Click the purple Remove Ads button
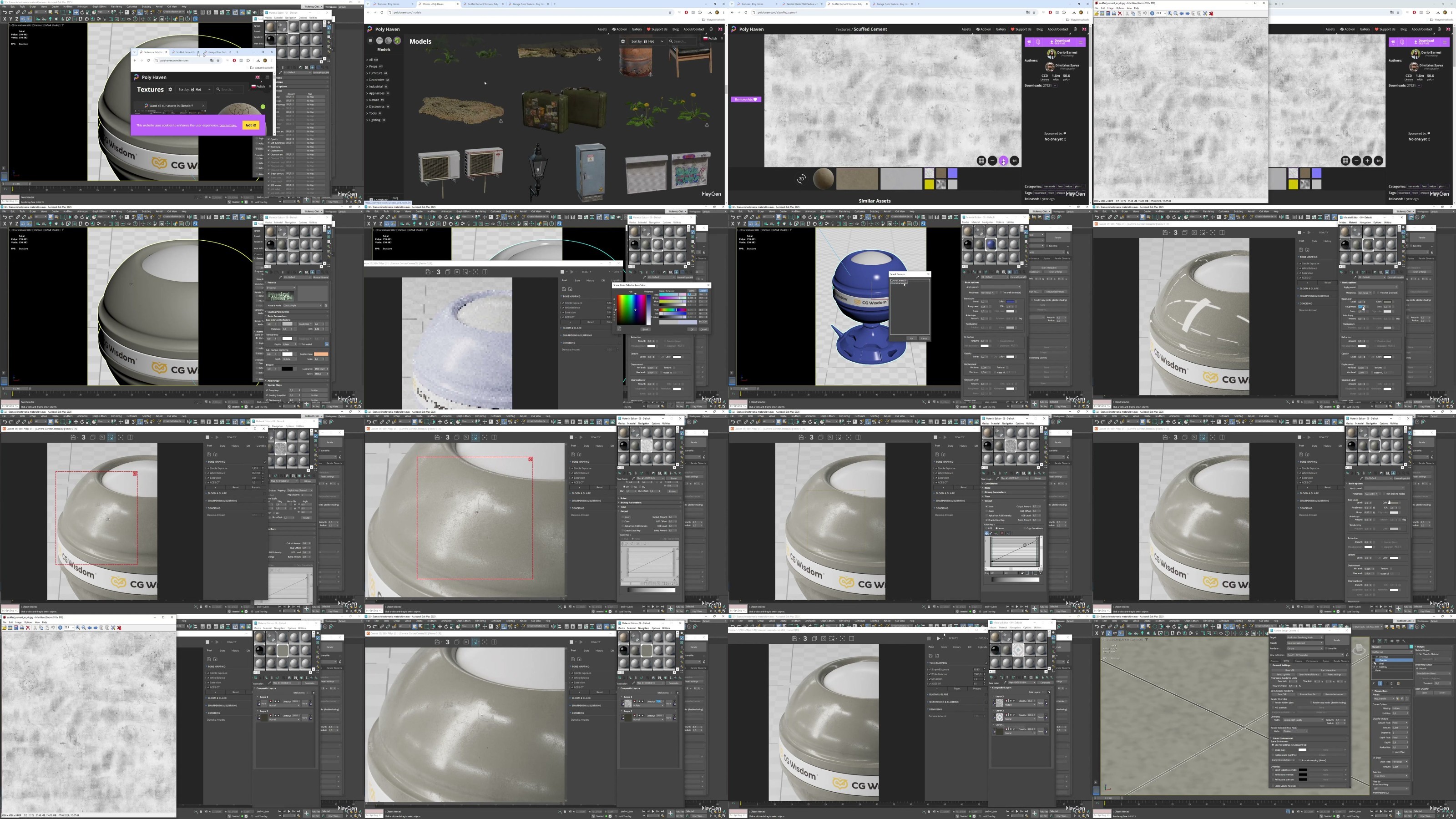Image resolution: width=1456 pixels, height=819 pixels. 746,100
